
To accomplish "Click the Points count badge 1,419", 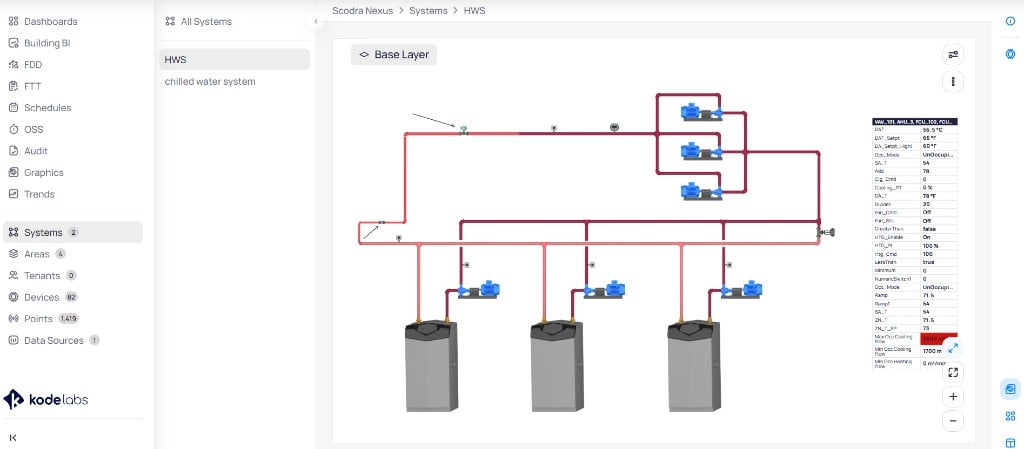I will pos(69,318).
